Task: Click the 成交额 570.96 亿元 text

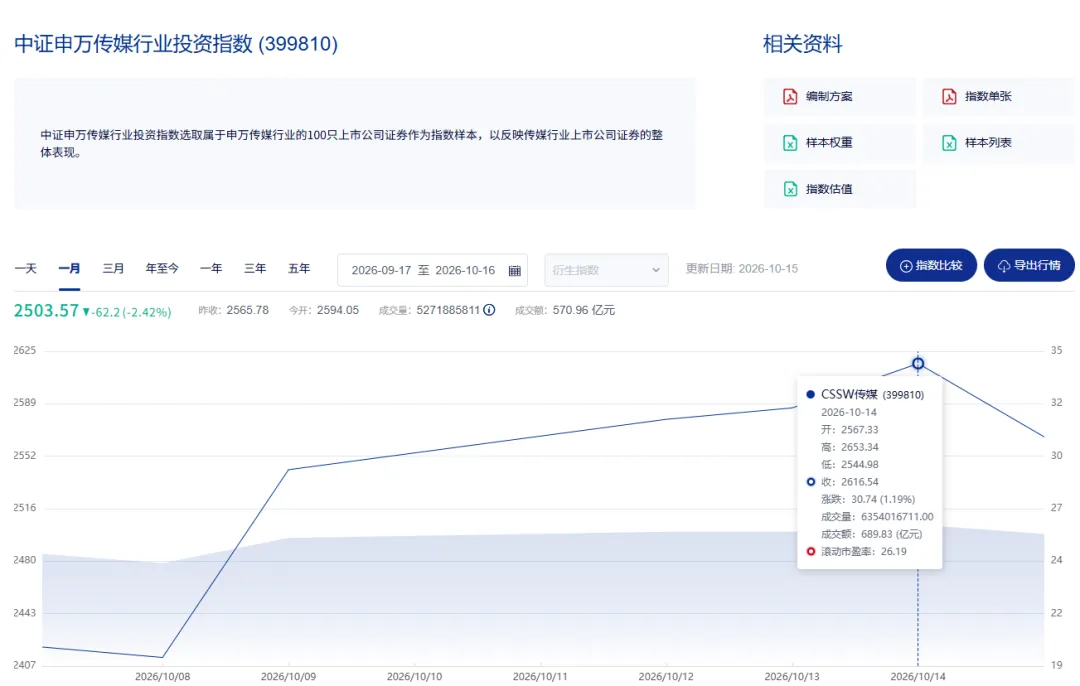Action: click(x=565, y=310)
